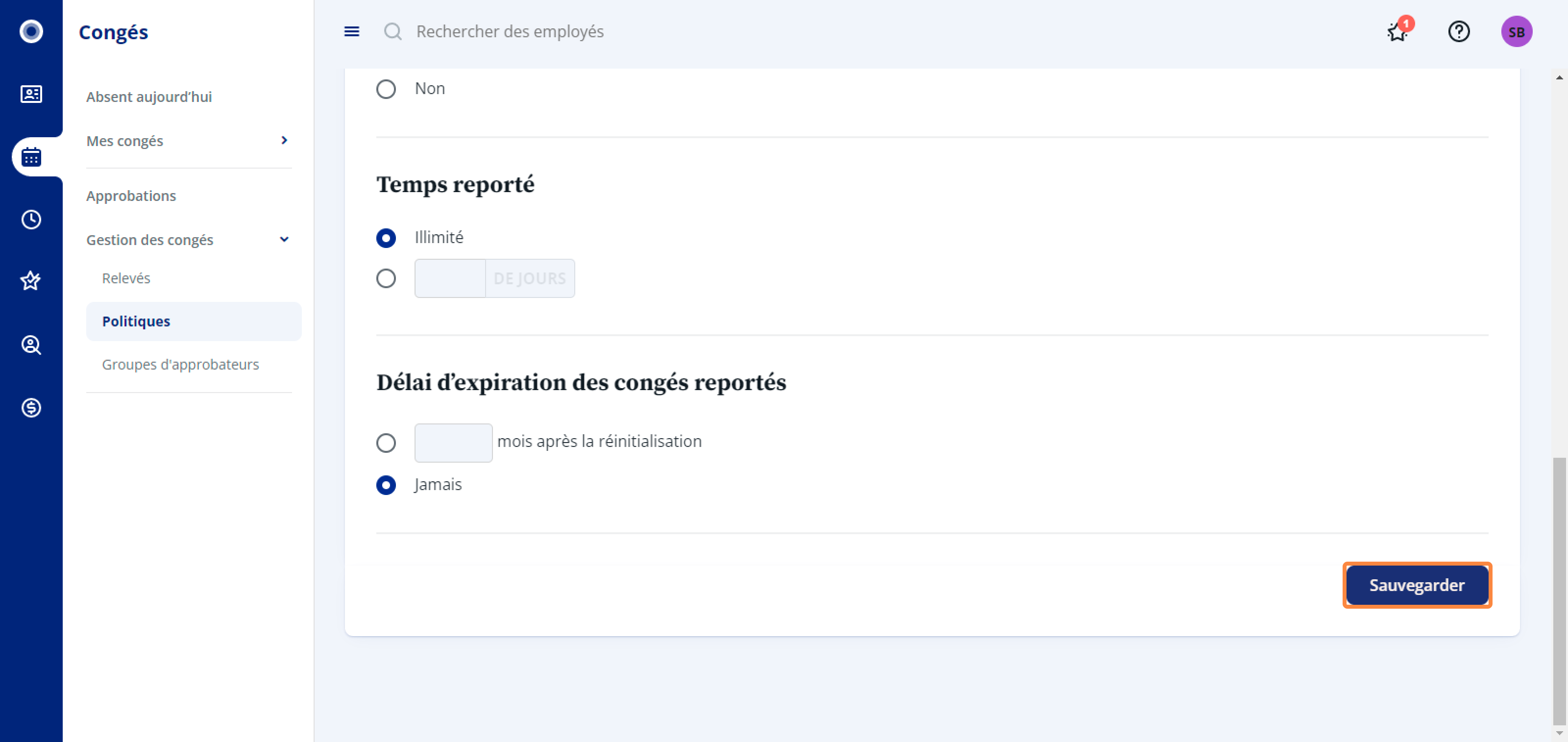Open the recruitment person-search icon
This screenshot has height=742, width=1568.
point(31,345)
